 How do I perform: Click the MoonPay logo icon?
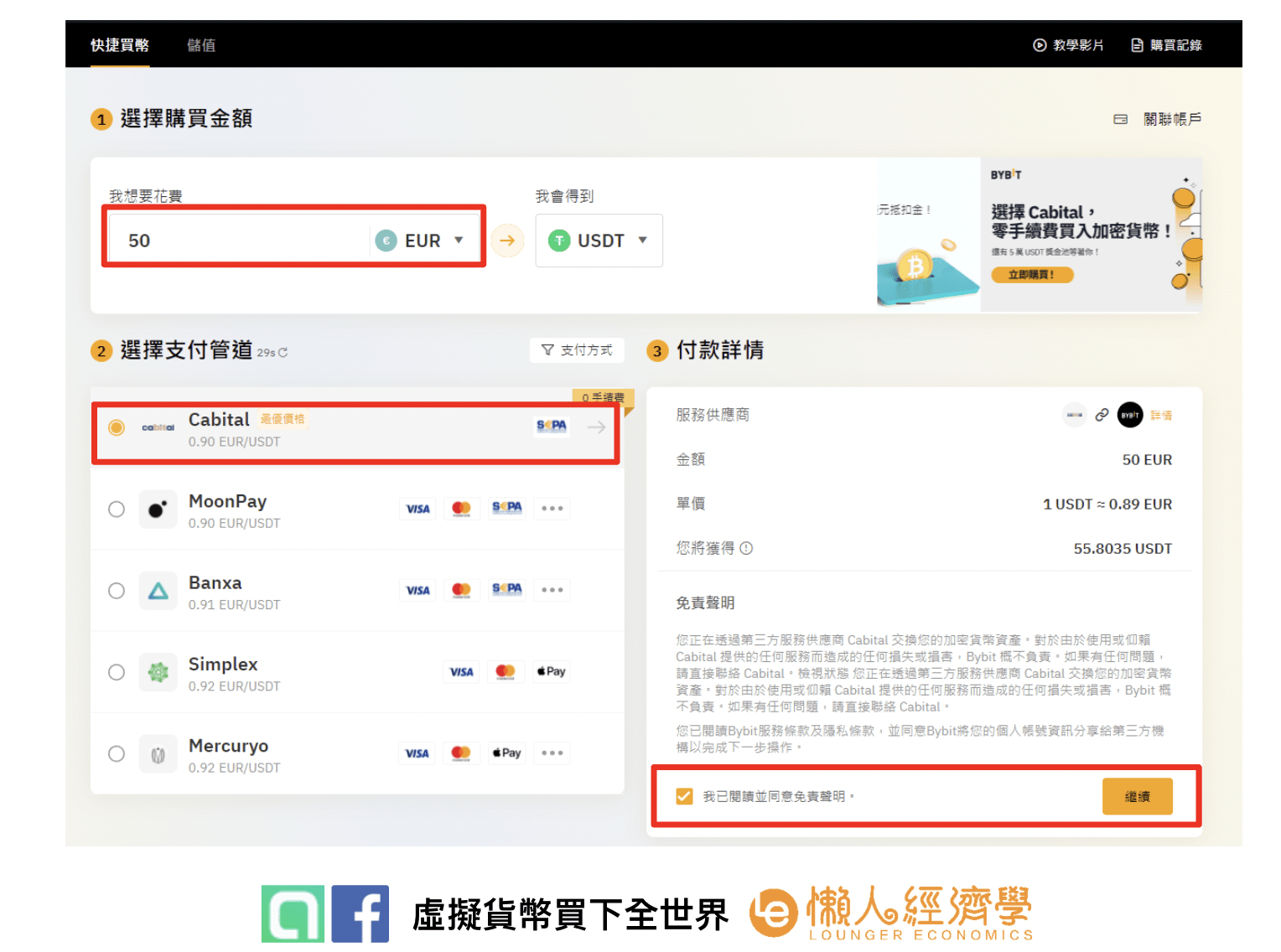[158, 510]
